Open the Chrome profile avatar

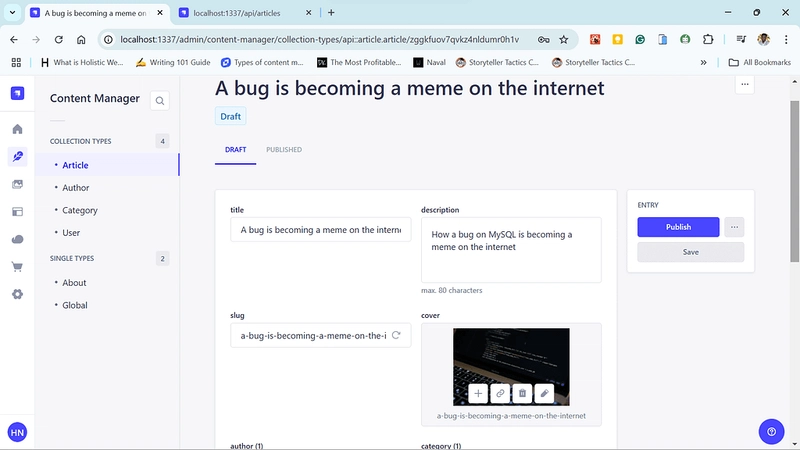point(763,39)
